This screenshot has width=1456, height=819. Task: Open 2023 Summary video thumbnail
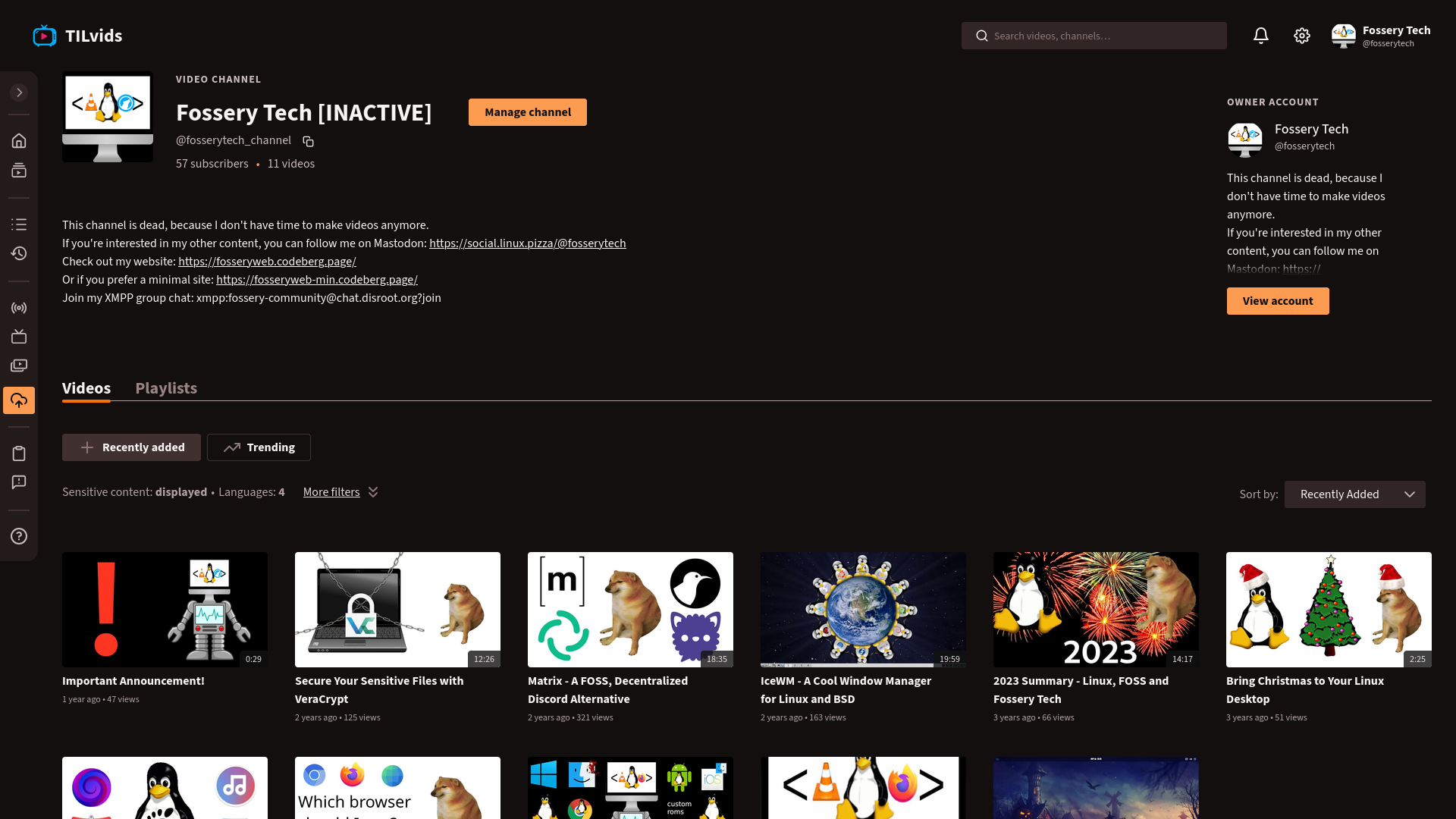(x=1096, y=610)
